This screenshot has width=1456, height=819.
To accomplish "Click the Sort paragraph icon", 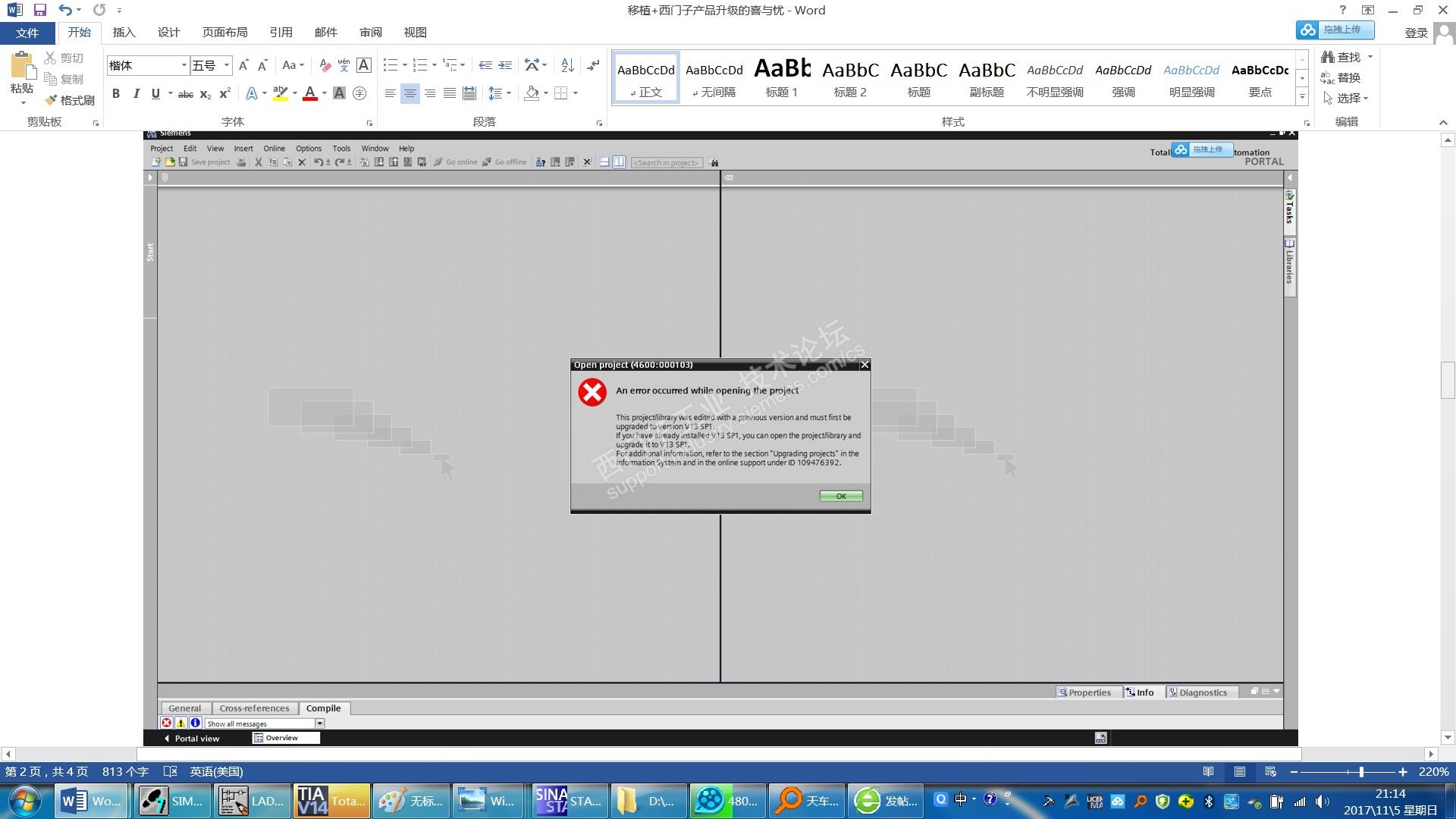I will click(x=567, y=65).
